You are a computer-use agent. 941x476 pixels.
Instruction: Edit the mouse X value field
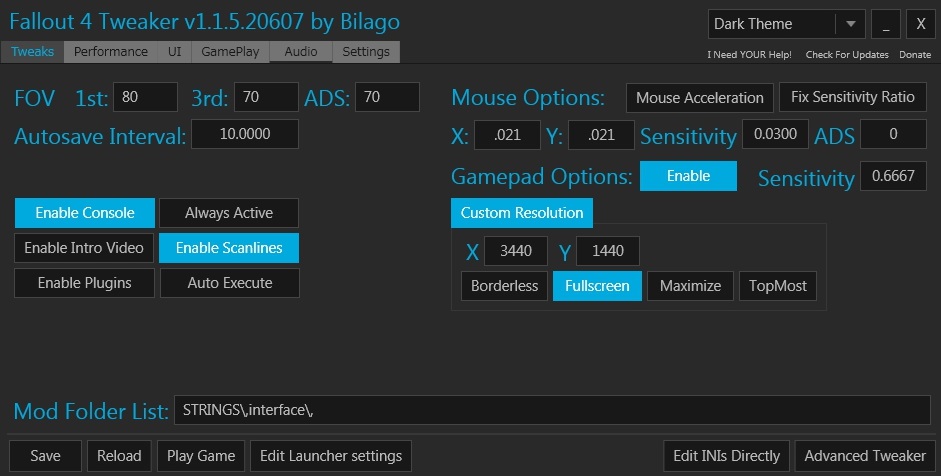click(507, 135)
